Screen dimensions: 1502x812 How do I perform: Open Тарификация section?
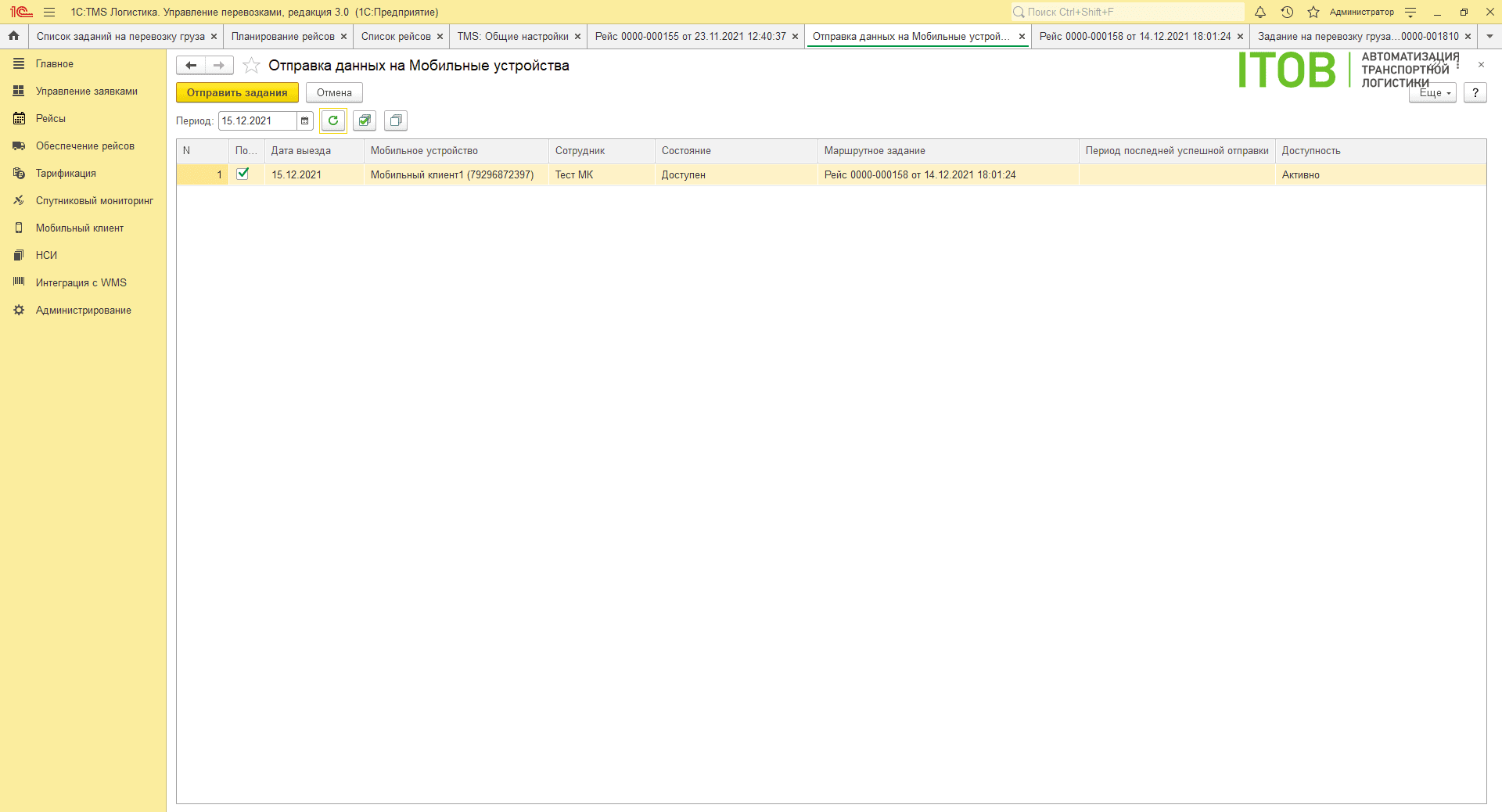point(83,174)
